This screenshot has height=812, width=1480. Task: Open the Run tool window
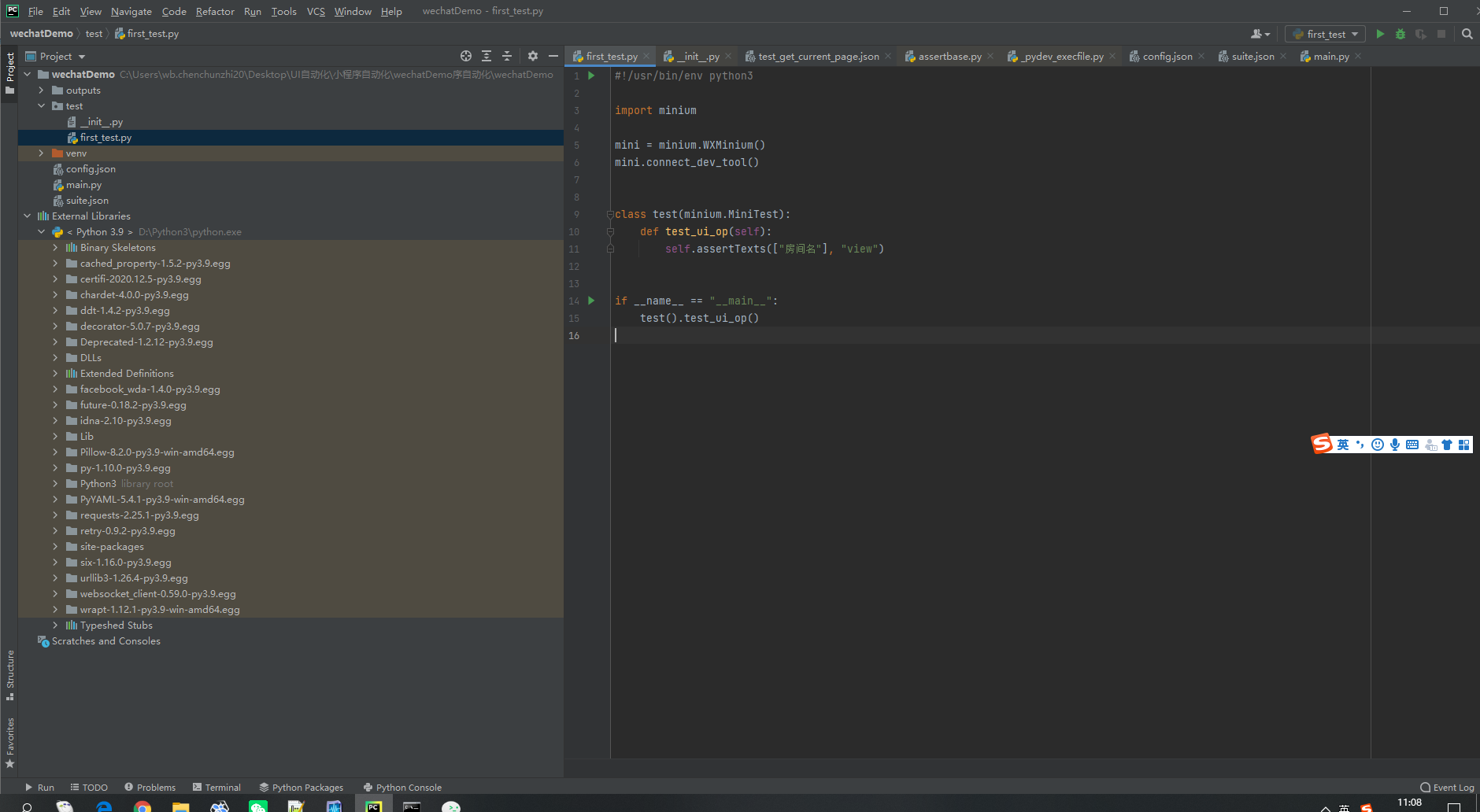[x=39, y=788]
